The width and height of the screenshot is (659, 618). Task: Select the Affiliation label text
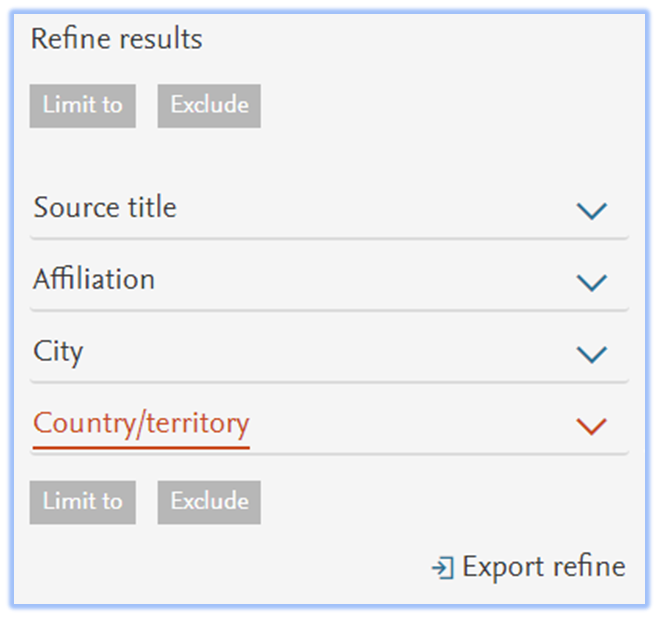[94, 279]
